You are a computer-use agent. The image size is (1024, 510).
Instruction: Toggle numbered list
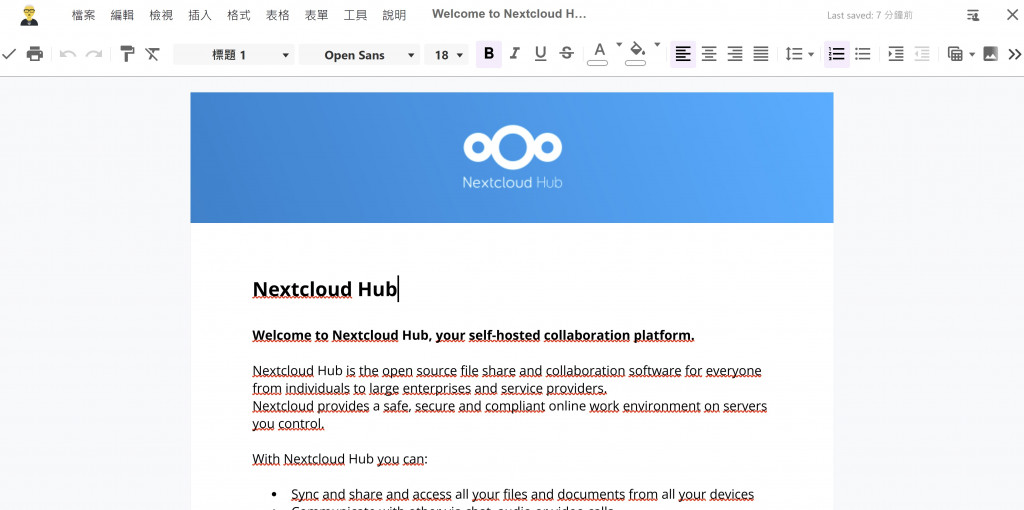coord(837,54)
